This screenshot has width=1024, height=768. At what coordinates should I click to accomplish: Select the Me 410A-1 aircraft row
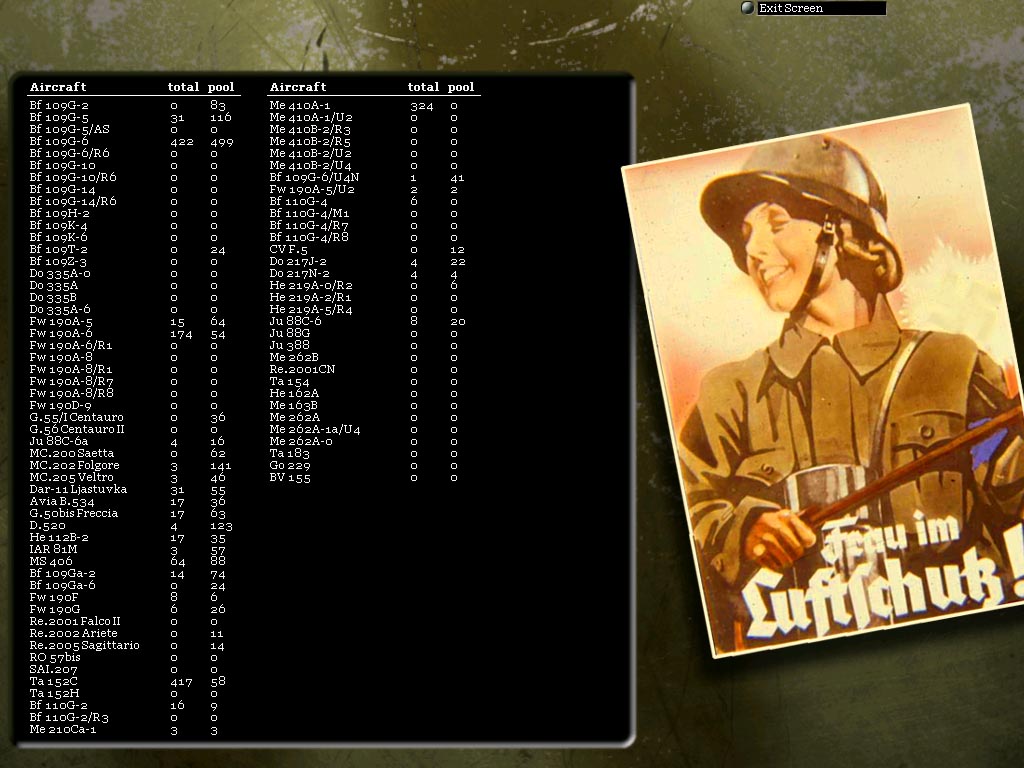pyautogui.click(x=373, y=105)
